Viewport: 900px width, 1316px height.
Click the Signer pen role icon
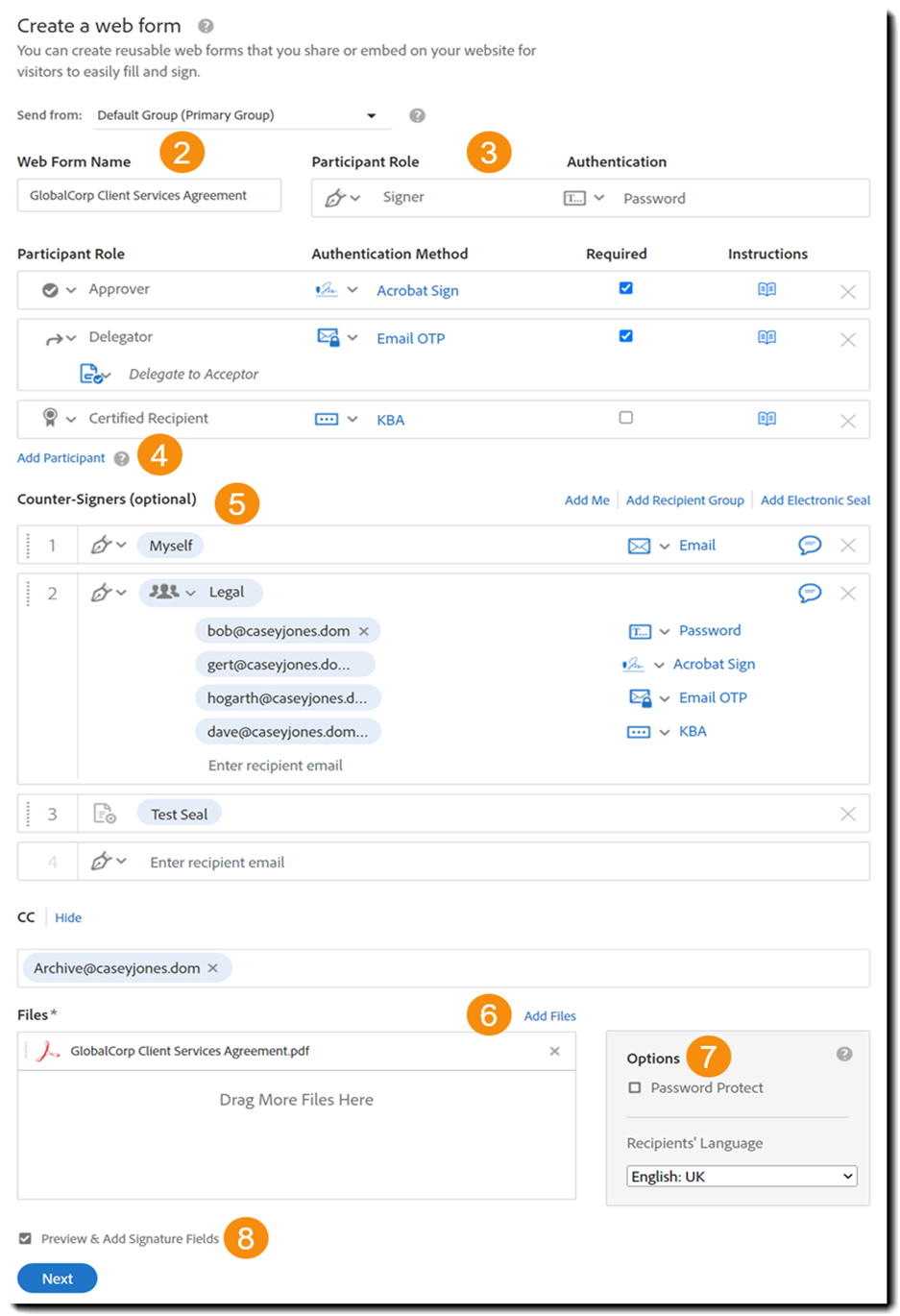334,198
